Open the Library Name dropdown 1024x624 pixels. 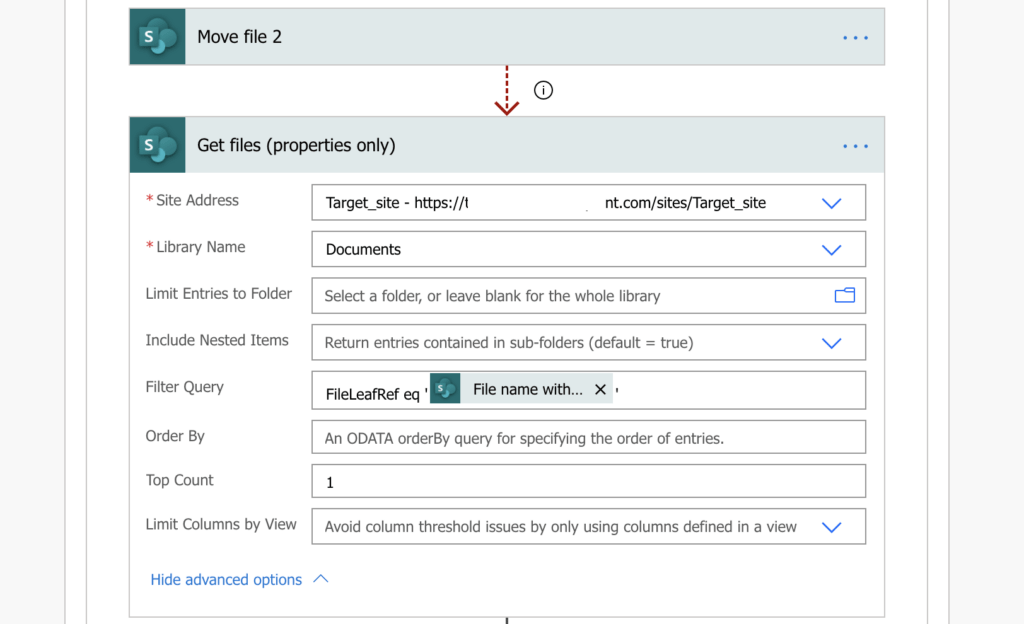click(x=831, y=249)
